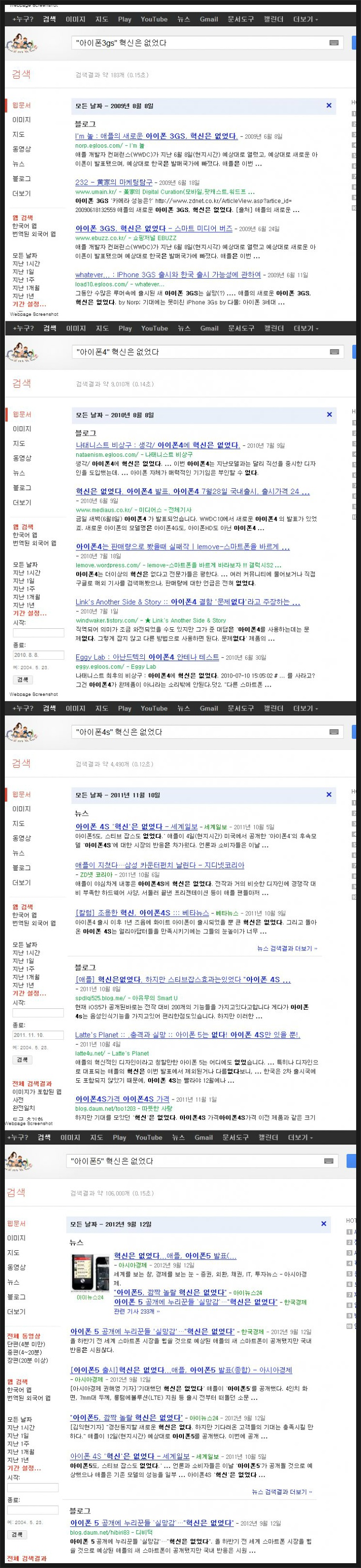Click the 시작 date field on the "아이폰4" page
Image resolution: width=361 pixels, height=1568 pixels.
(x=38, y=633)
